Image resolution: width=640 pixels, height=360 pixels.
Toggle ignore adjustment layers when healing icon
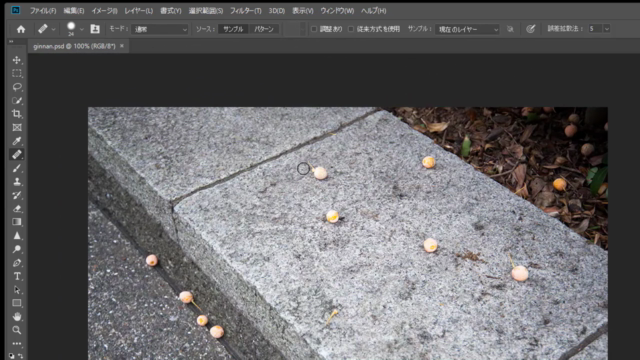coord(510,29)
